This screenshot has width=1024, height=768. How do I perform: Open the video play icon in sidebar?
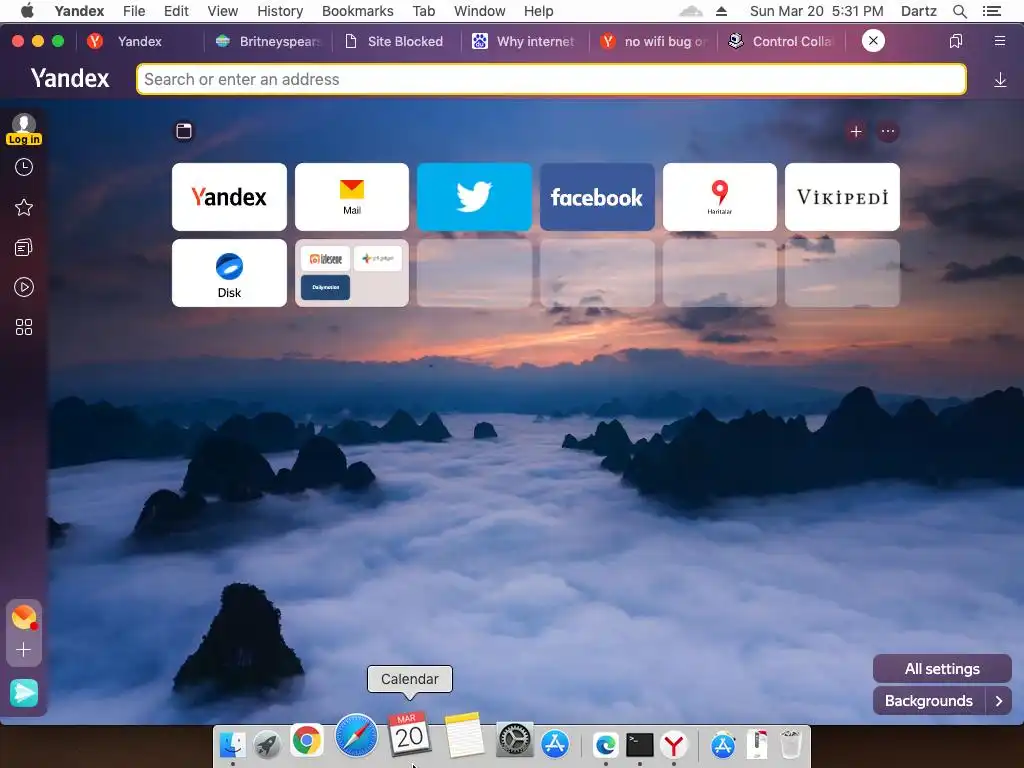(x=24, y=287)
